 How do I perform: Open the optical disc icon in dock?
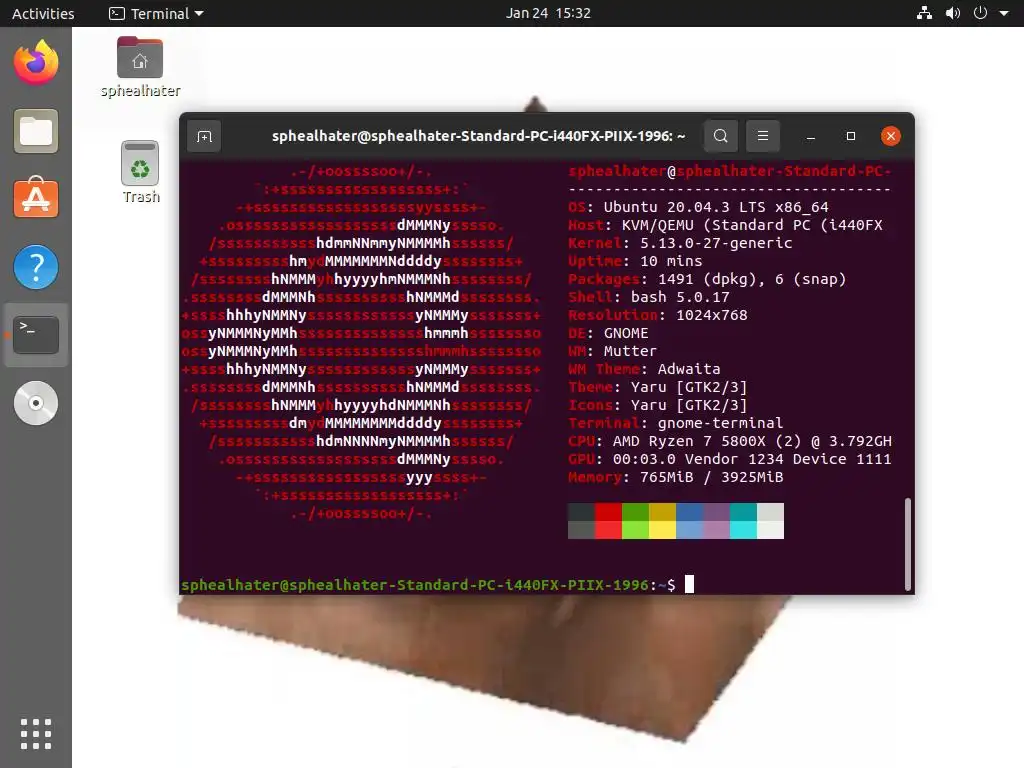click(x=36, y=403)
